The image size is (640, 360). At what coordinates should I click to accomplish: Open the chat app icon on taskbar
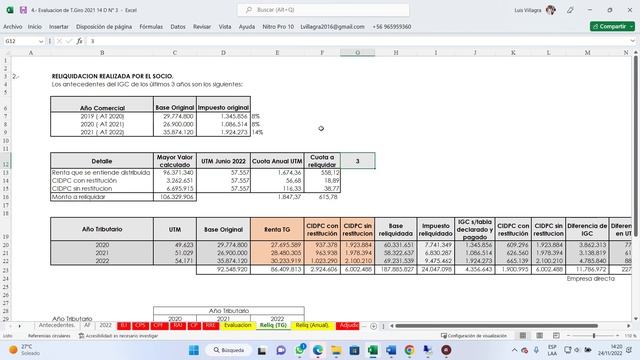click(281, 350)
